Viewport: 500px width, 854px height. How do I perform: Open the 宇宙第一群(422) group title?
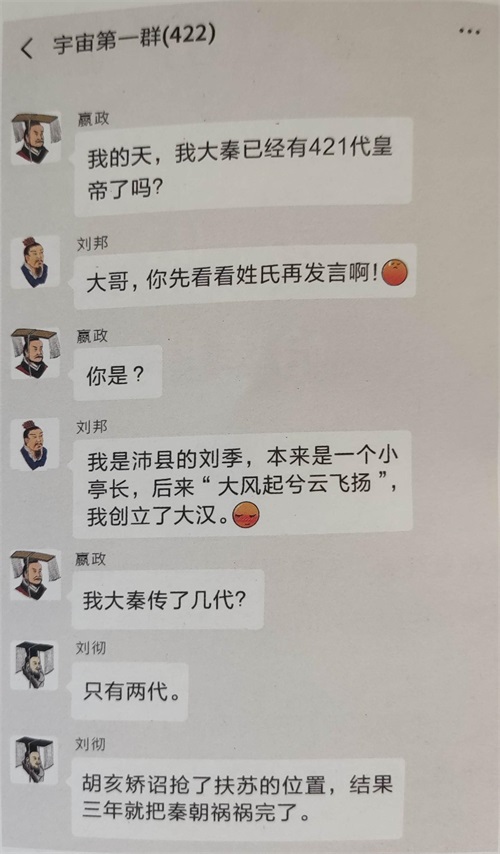click(x=134, y=39)
